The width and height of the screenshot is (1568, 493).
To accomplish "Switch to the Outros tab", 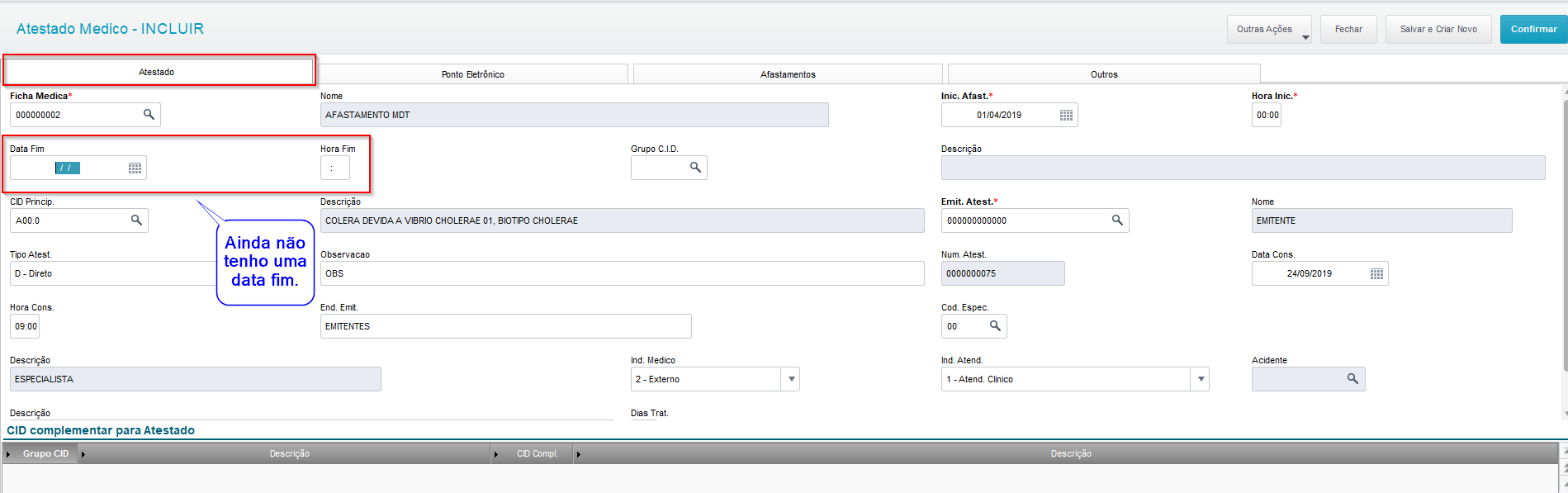I will coord(1104,74).
